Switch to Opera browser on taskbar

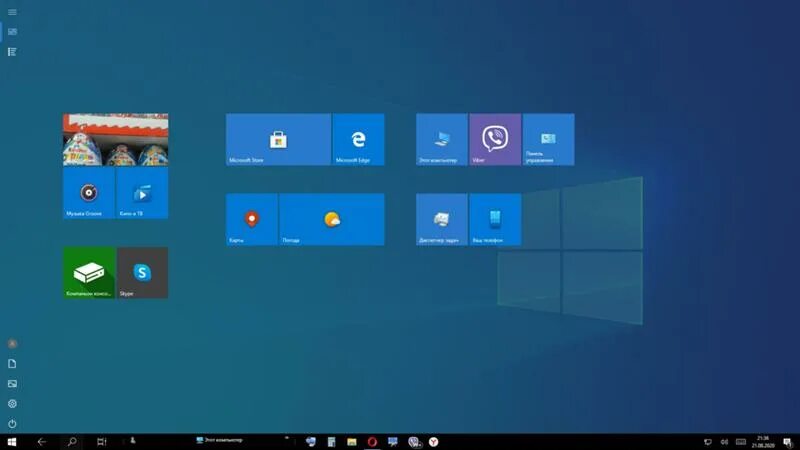372,442
